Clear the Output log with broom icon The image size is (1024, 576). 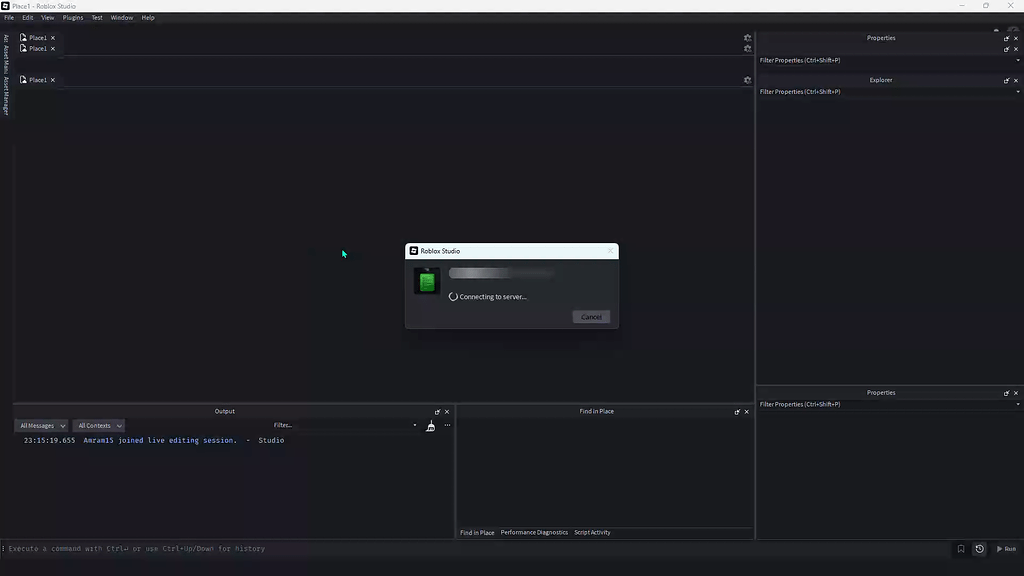click(430, 426)
